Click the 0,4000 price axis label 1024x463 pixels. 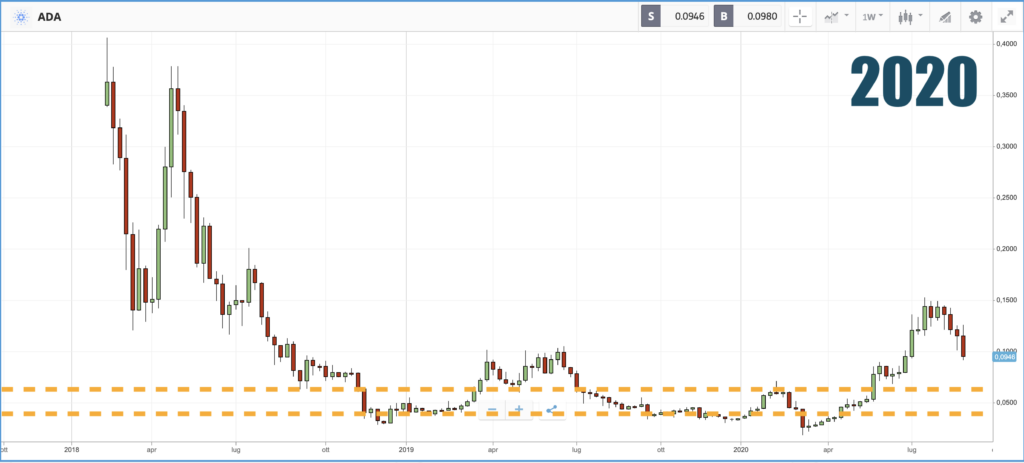[1004, 44]
